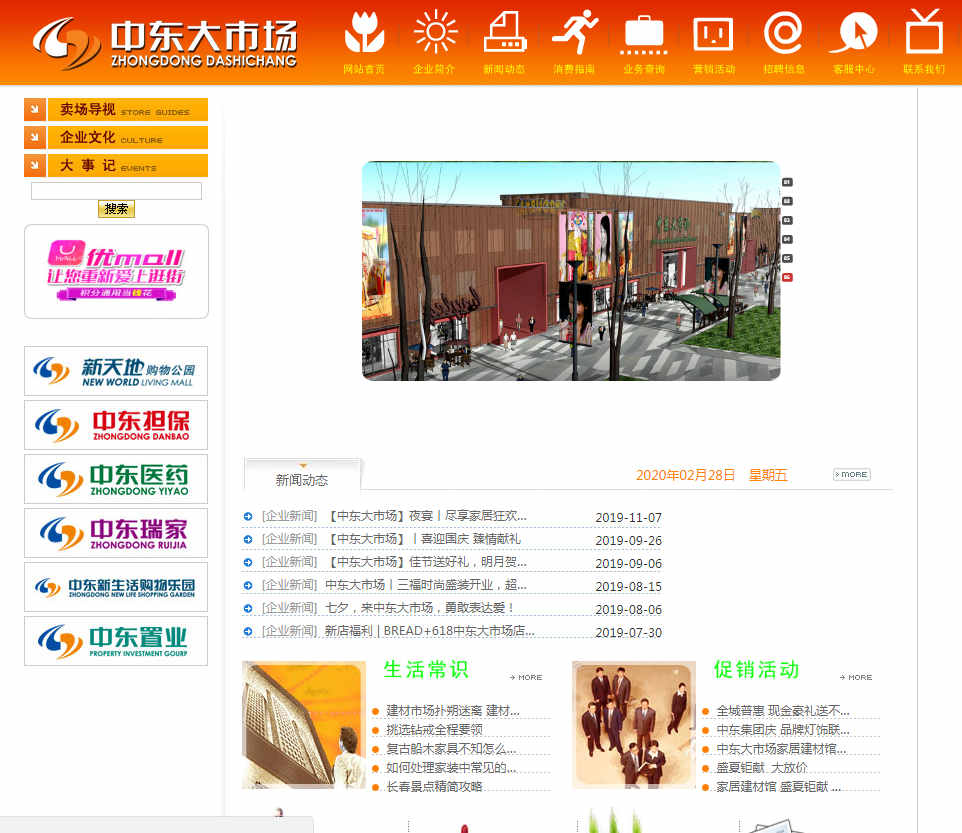Image resolution: width=962 pixels, height=833 pixels.
Task: Open the 中东瑞家 Zhongdong Ruijia banner
Action: [x=116, y=533]
